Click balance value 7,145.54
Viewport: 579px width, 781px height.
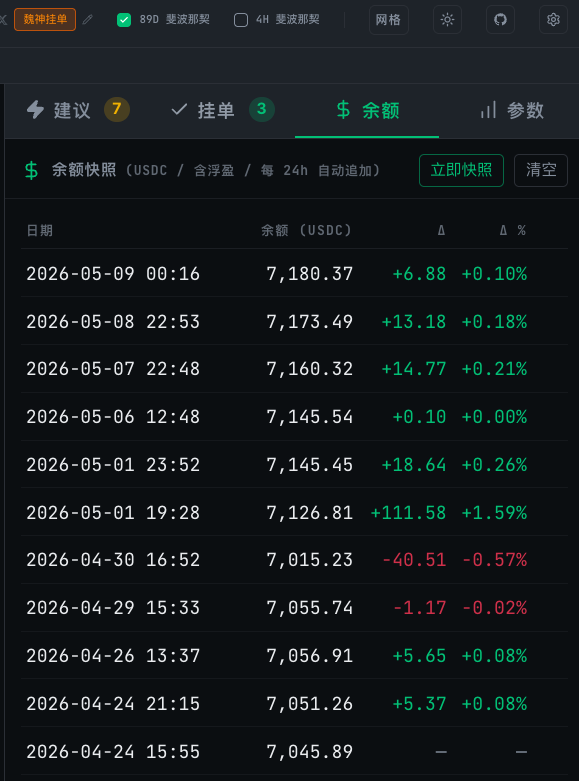pyautogui.click(x=309, y=417)
